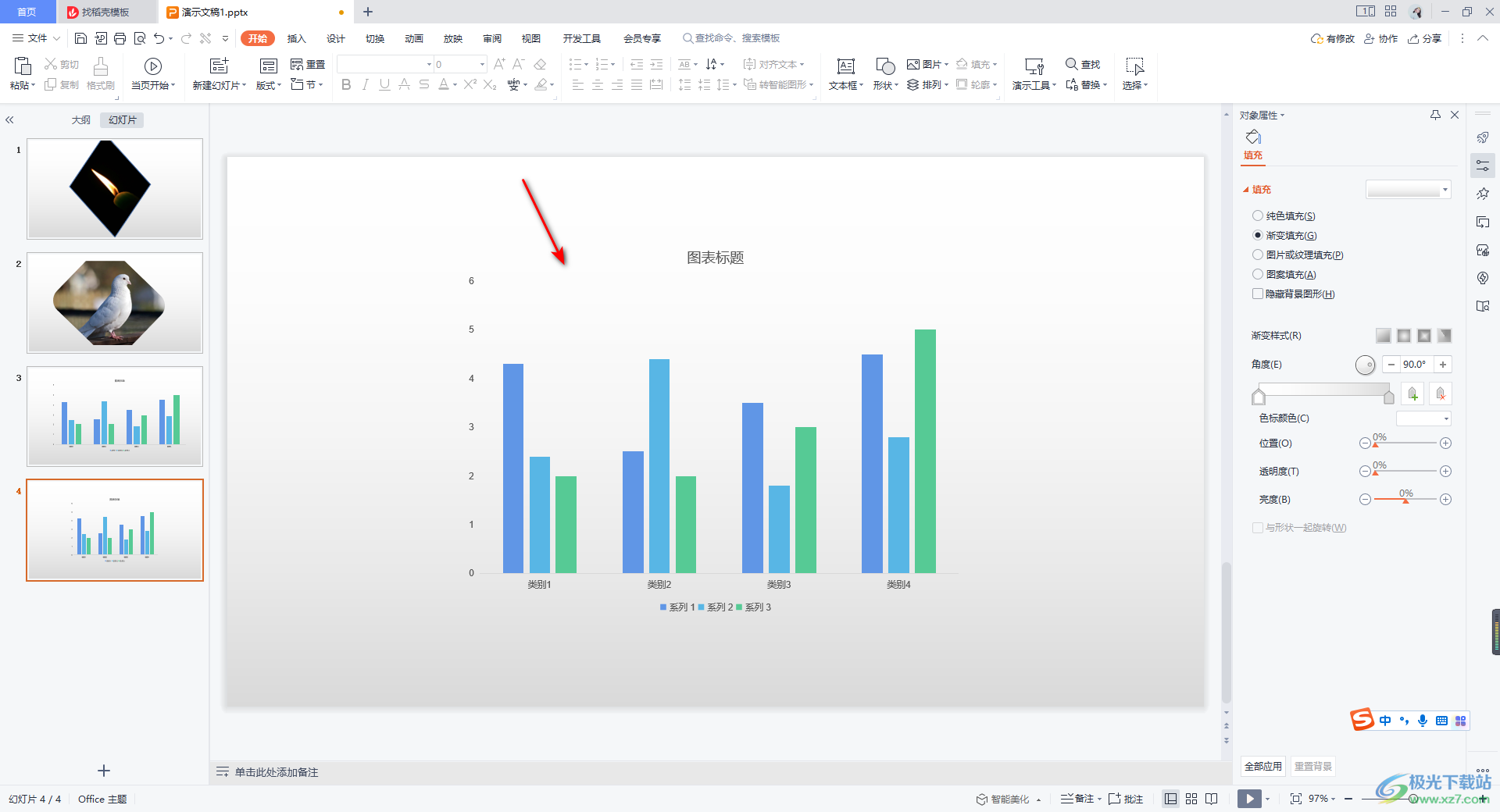Toggle Bold text formatting
The height and width of the screenshot is (812, 1500).
click(x=346, y=85)
